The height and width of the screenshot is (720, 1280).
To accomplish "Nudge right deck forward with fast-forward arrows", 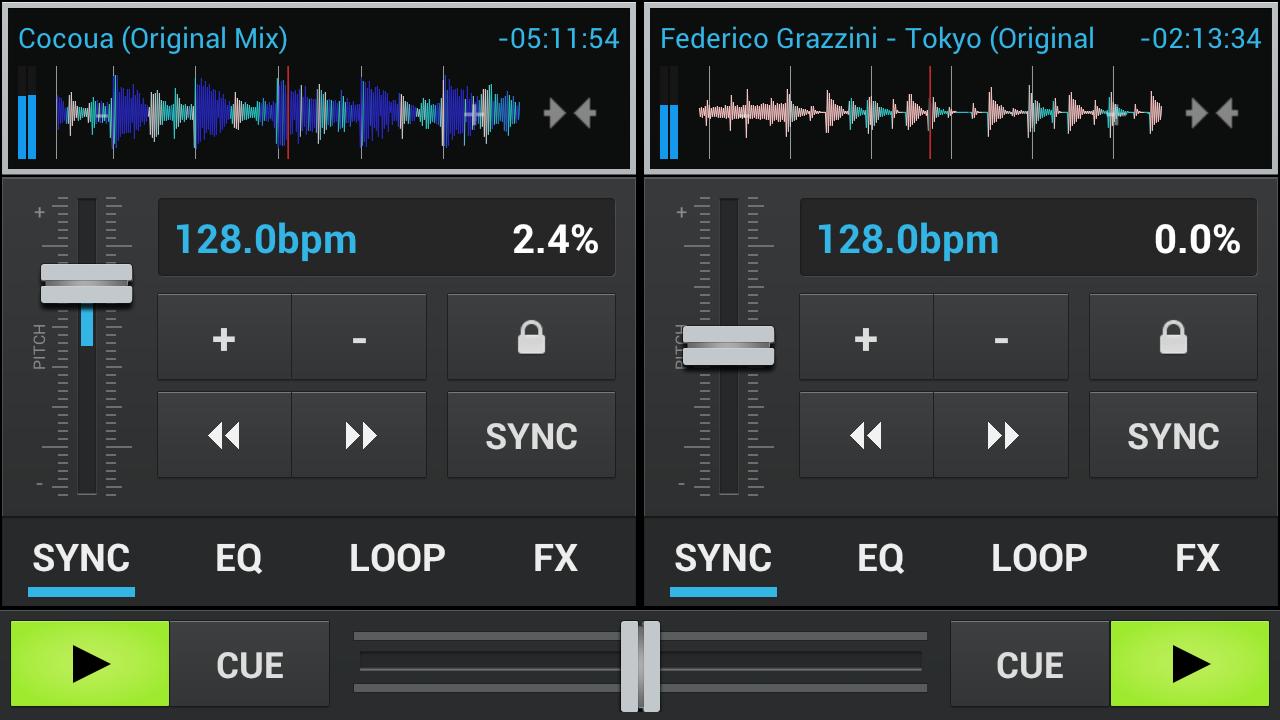I will point(1001,435).
